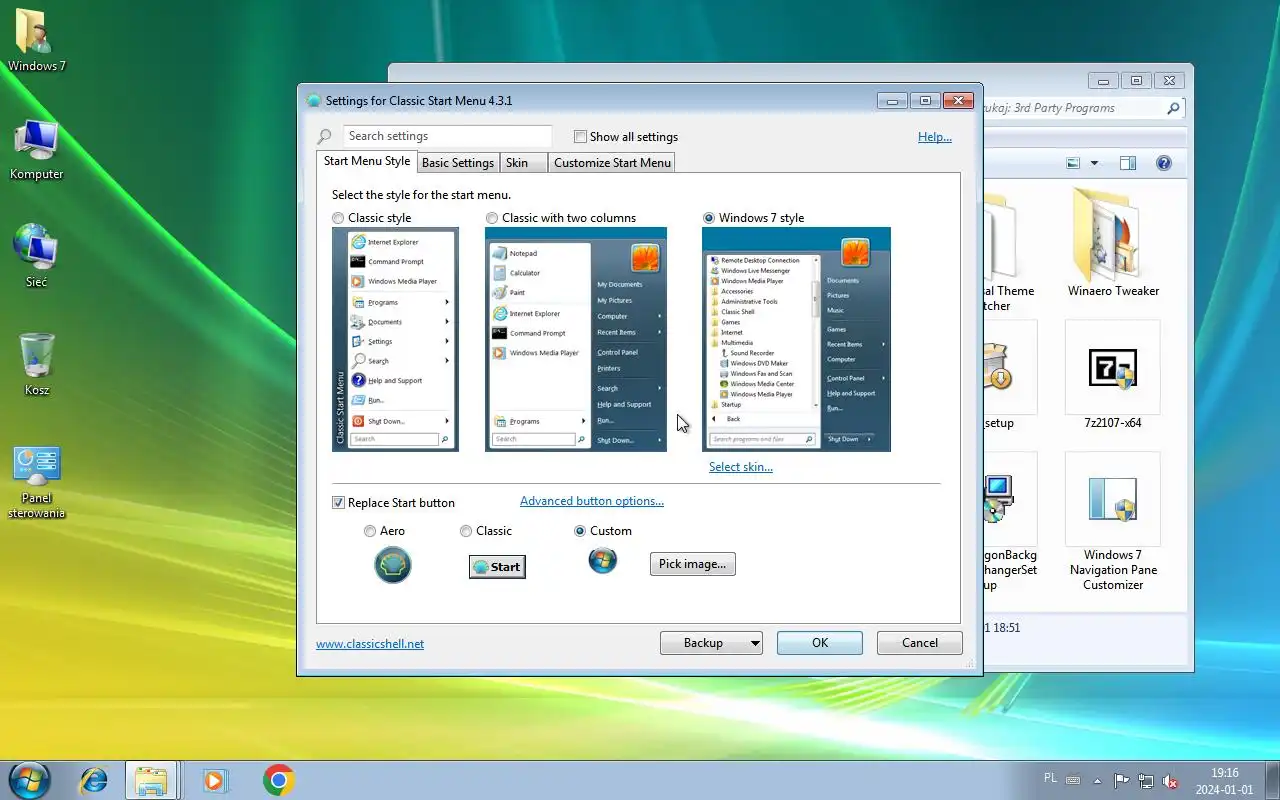The height and width of the screenshot is (800, 1280).
Task: Click the Classic Start Menu title bar shell icon
Action: 314,101
